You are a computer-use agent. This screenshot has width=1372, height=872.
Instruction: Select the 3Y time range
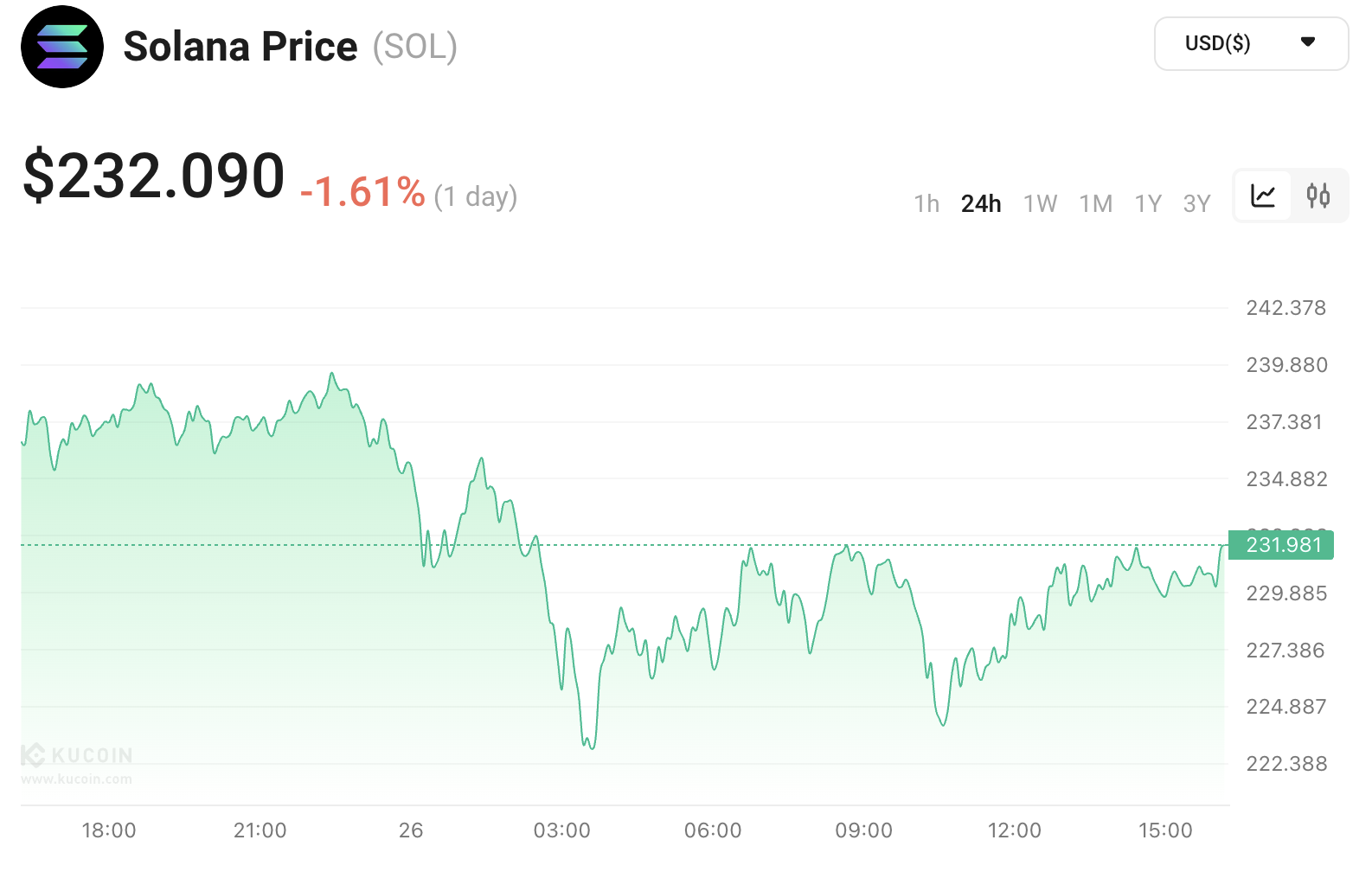pos(1196,204)
